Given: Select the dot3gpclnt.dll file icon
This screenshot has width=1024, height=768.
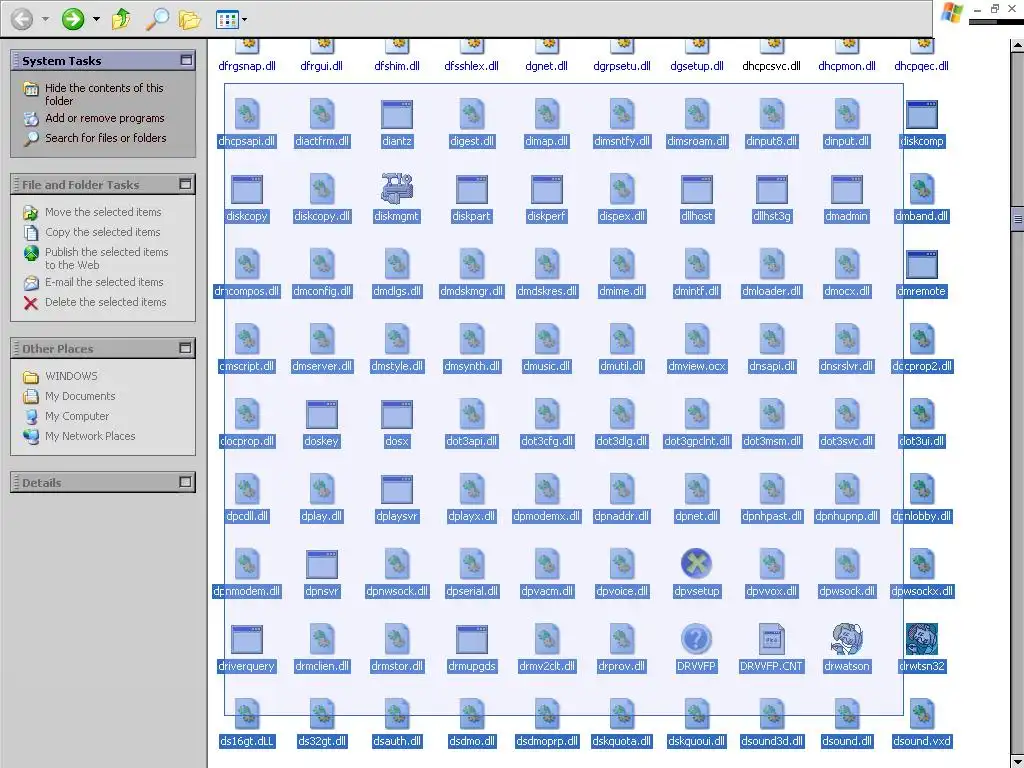Looking at the screenshot, I should tap(696, 414).
